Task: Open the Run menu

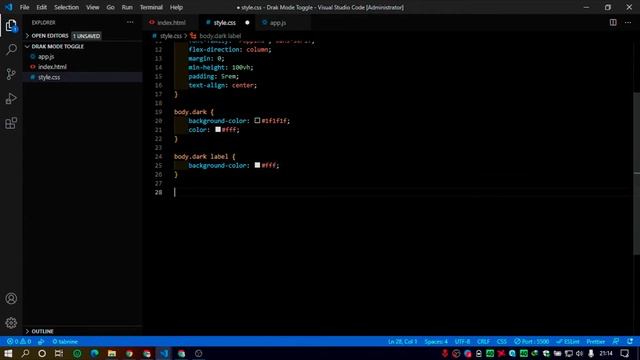Action: (x=127, y=7)
